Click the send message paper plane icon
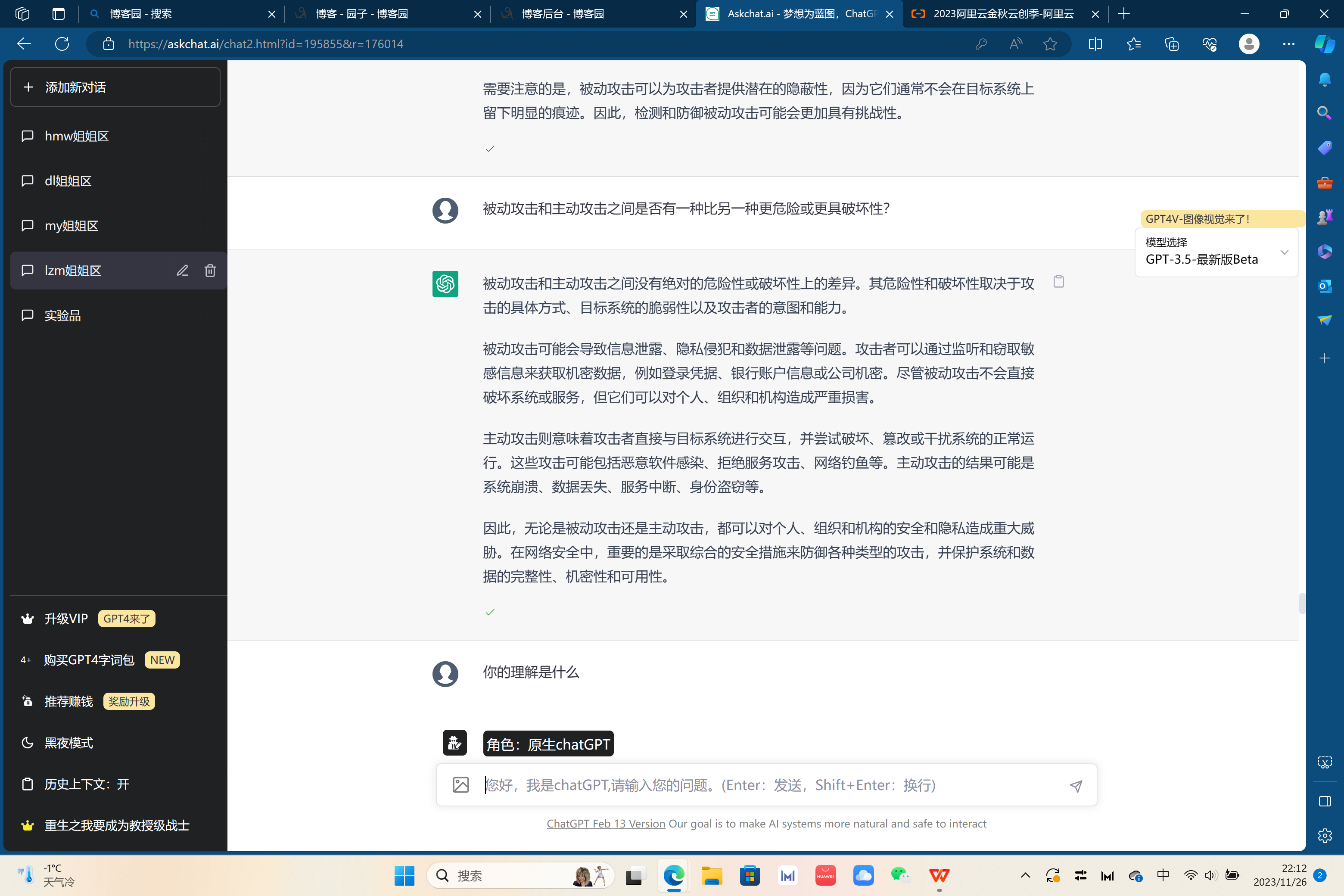Image resolution: width=1344 pixels, height=896 pixels. click(x=1076, y=786)
